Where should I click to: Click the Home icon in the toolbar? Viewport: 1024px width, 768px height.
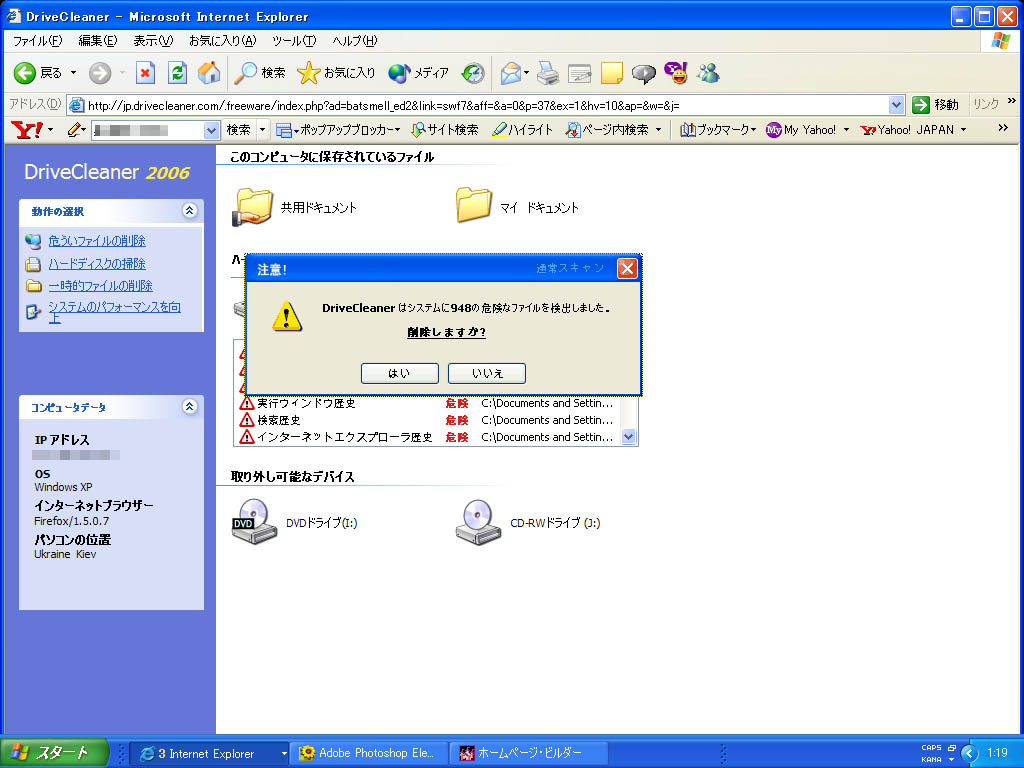[x=209, y=72]
